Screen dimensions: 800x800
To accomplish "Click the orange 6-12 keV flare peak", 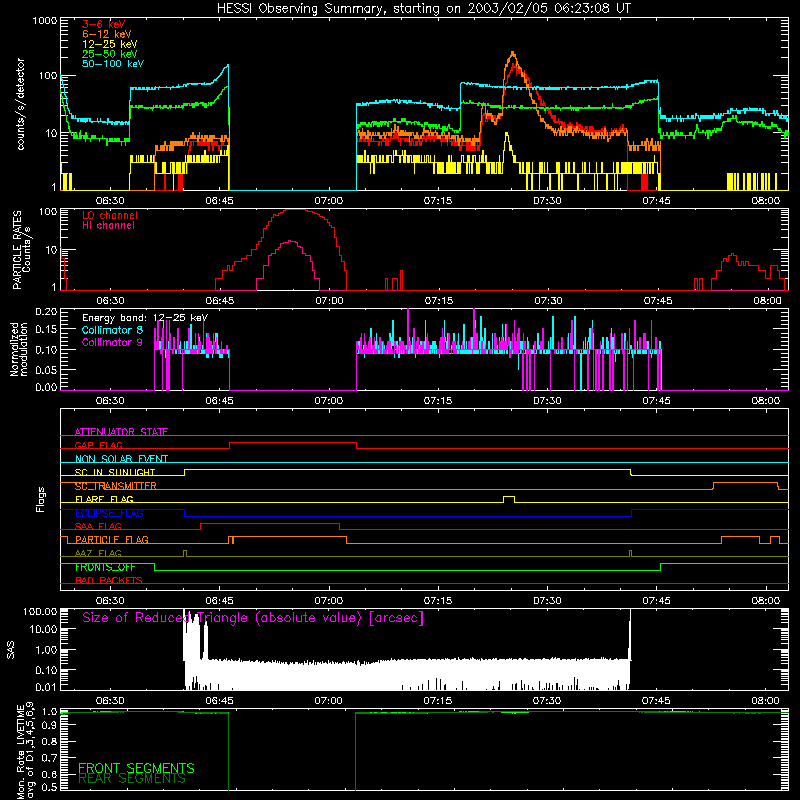I will pyautogui.click(x=512, y=53).
